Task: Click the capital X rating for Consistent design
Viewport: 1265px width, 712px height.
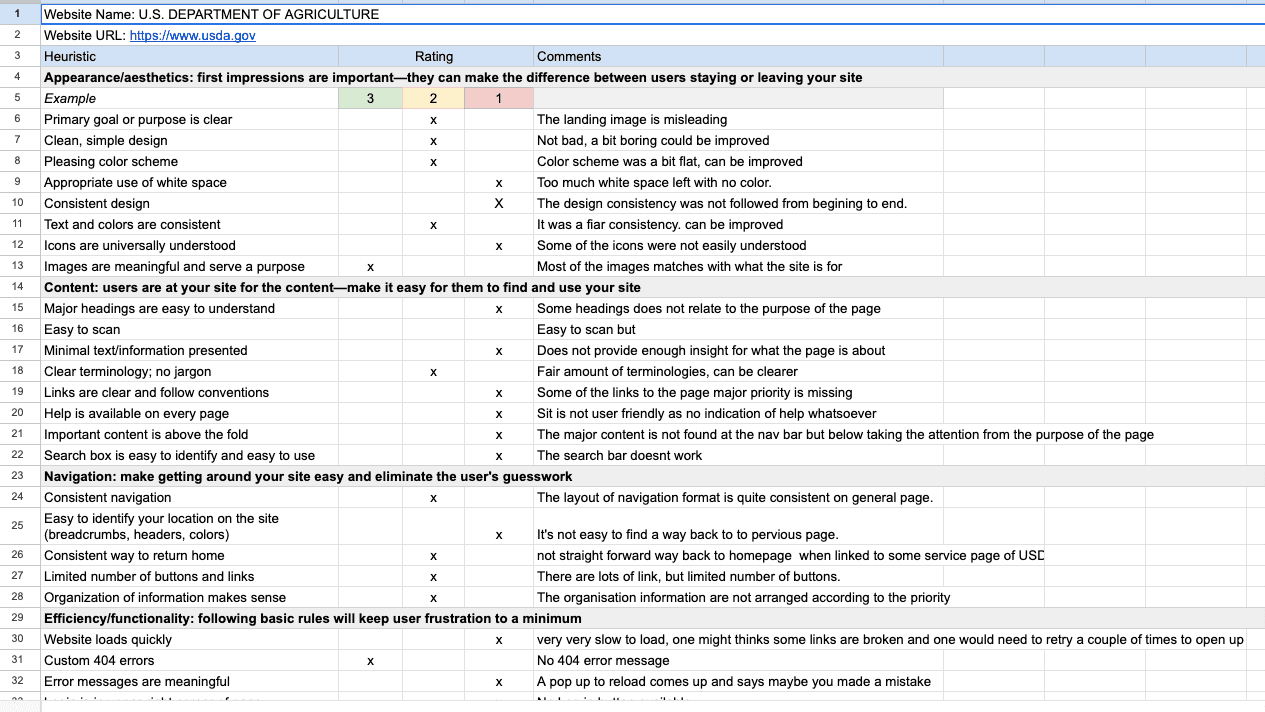Action: [498, 203]
